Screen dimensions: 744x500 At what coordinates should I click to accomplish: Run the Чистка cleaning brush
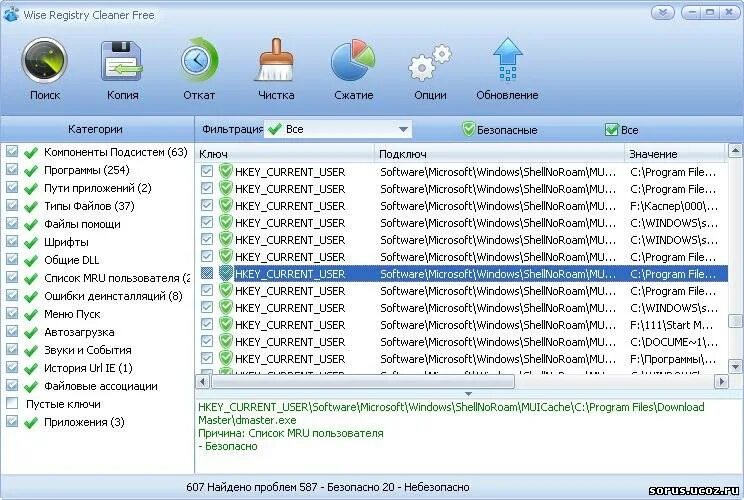click(x=276, y=69)
